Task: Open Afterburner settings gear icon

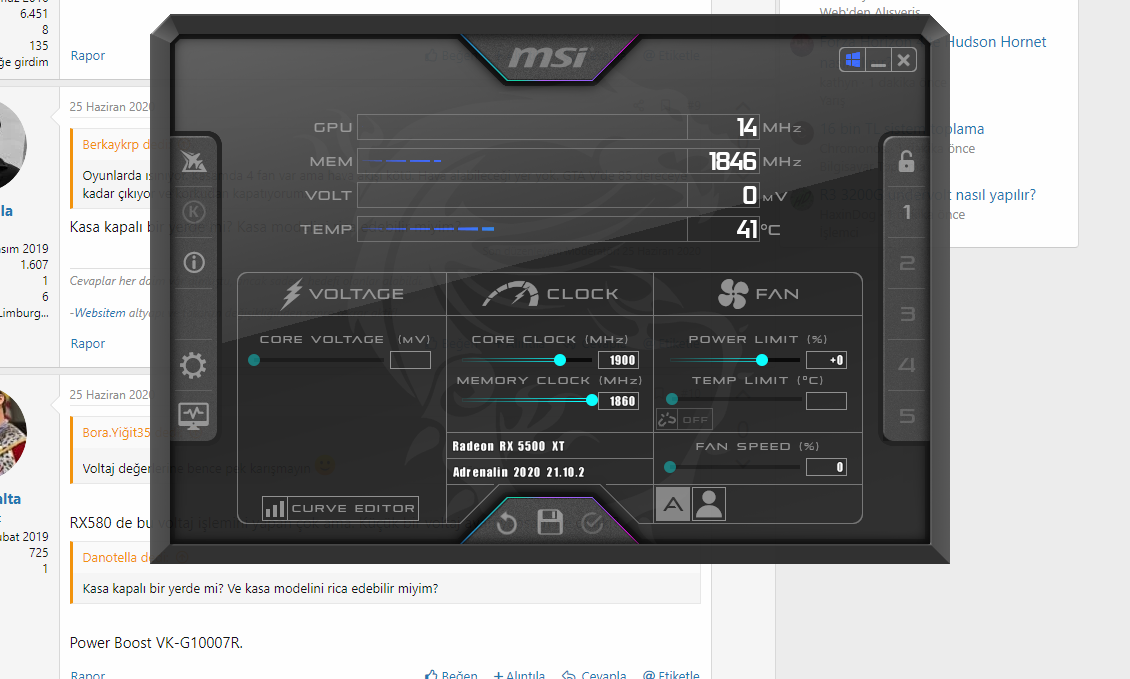Action: pyautogui.click(x=193, y=365)
